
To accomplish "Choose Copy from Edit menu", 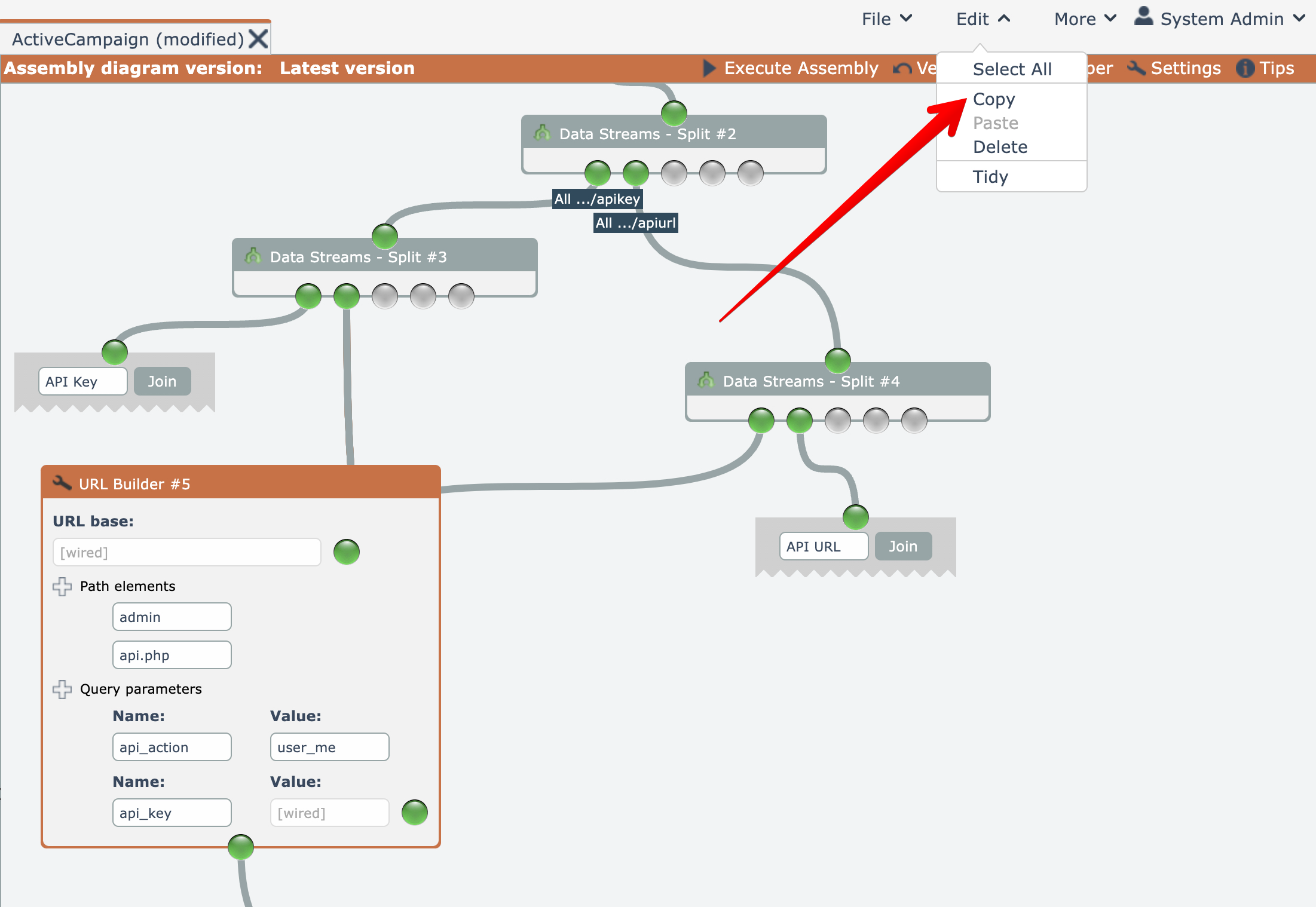I will coord(994,99).
